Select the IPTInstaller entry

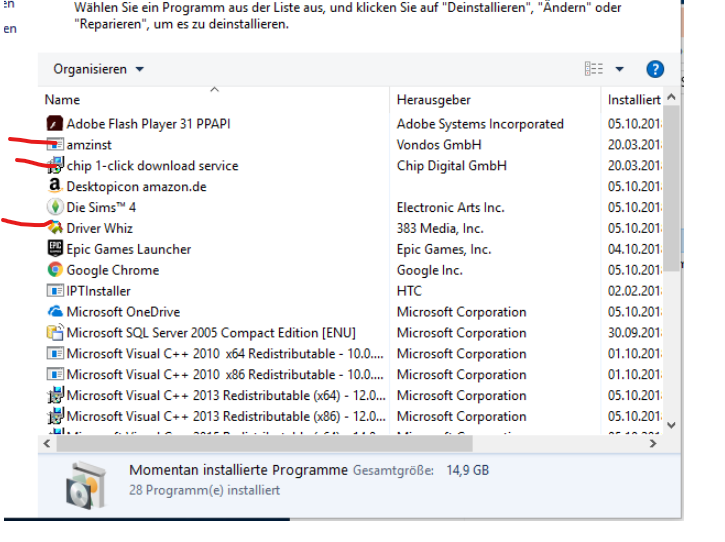(98, 291)
